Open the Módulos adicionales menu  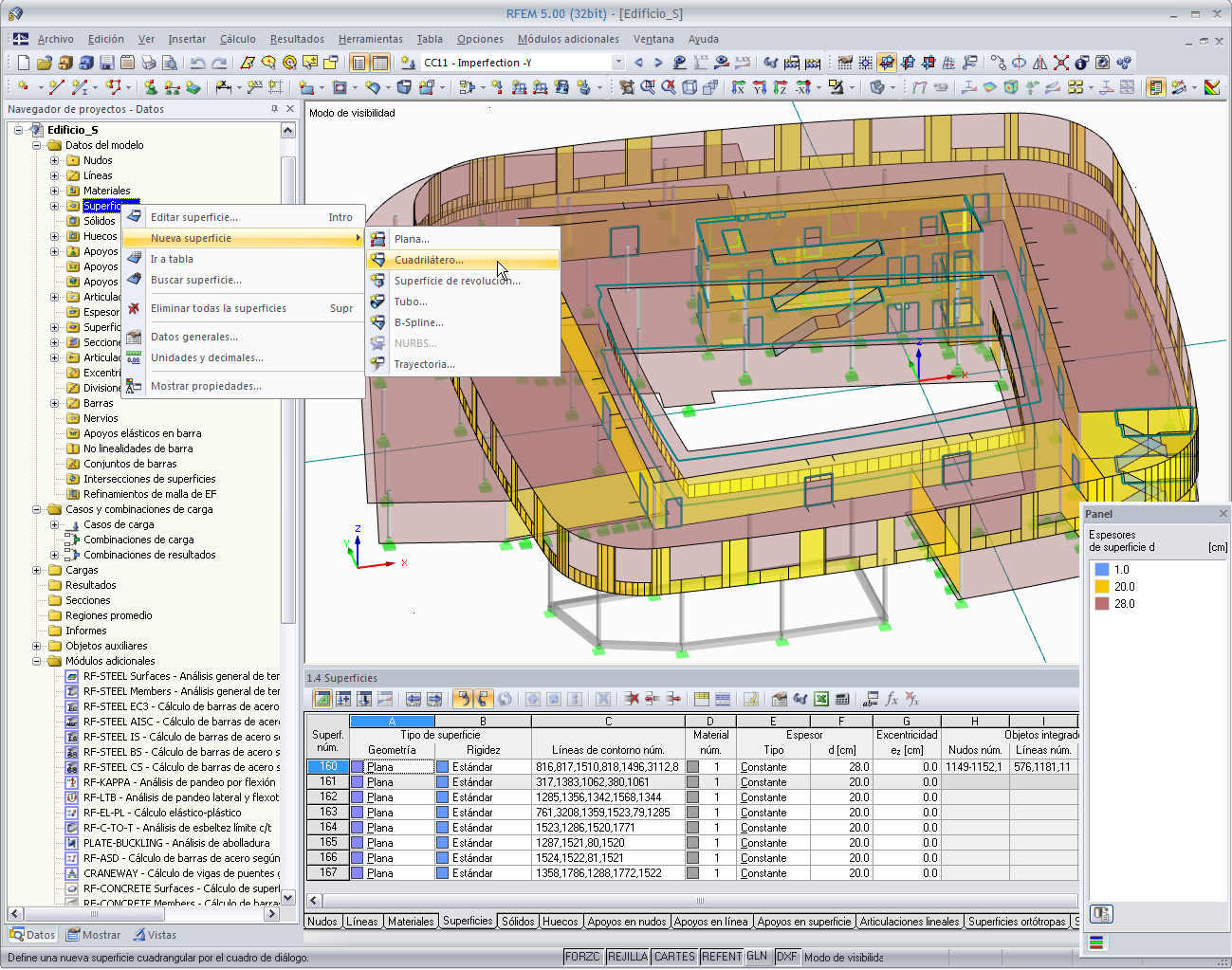point(568,39)
